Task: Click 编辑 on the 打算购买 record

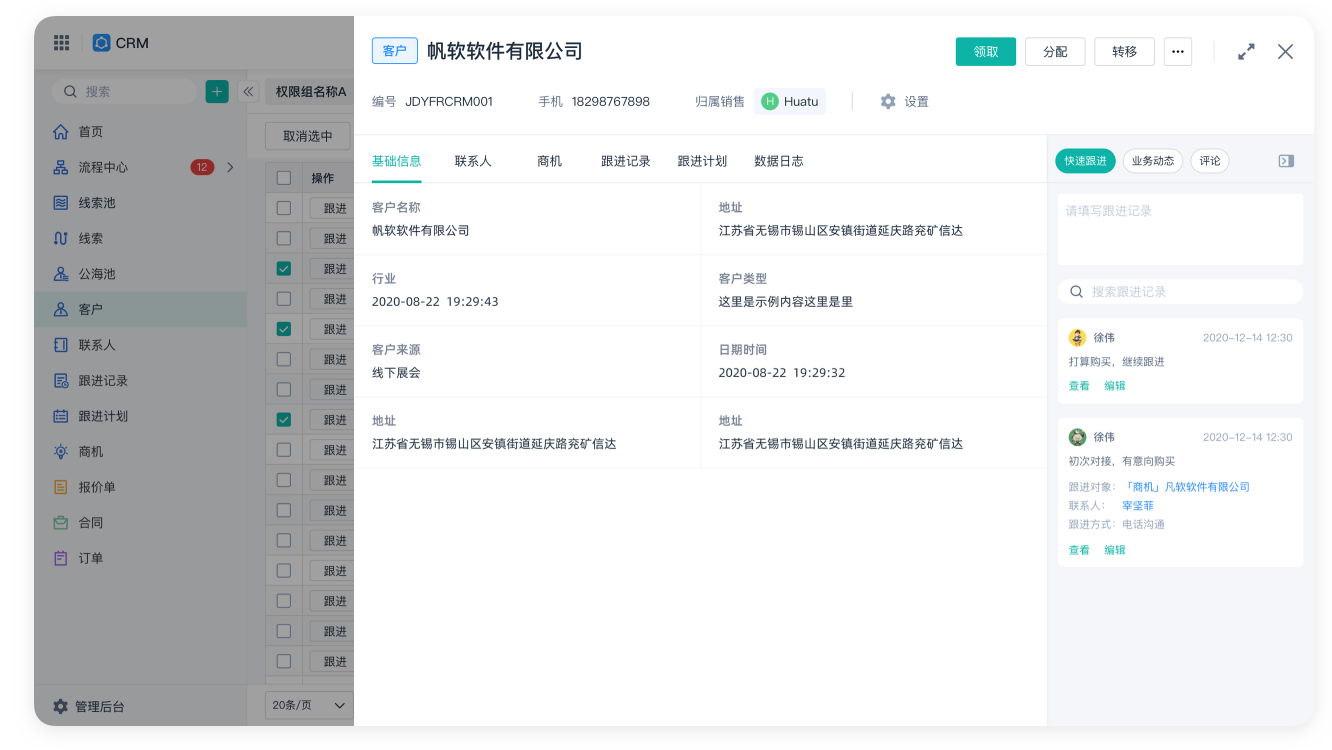Action: [x=1115, y=386]
